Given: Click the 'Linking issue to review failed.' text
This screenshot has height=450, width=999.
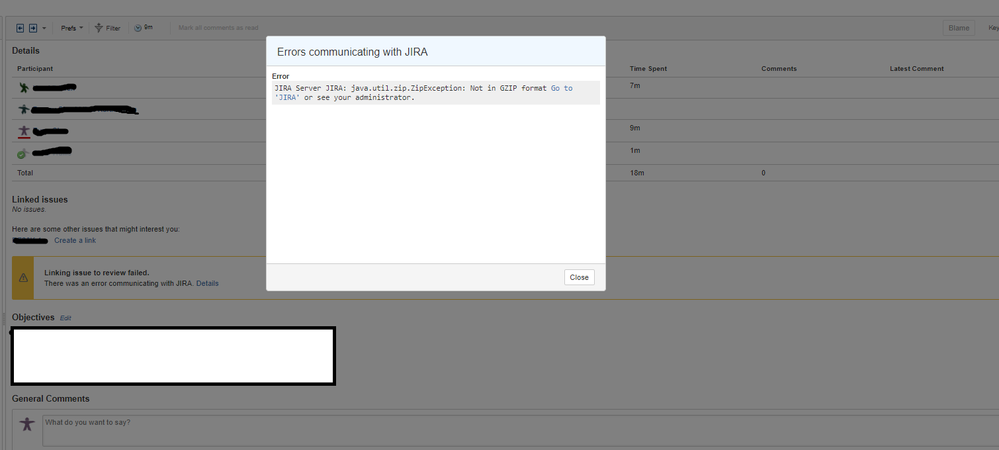Looking at the screenshot, I should (x=97, y=273).
